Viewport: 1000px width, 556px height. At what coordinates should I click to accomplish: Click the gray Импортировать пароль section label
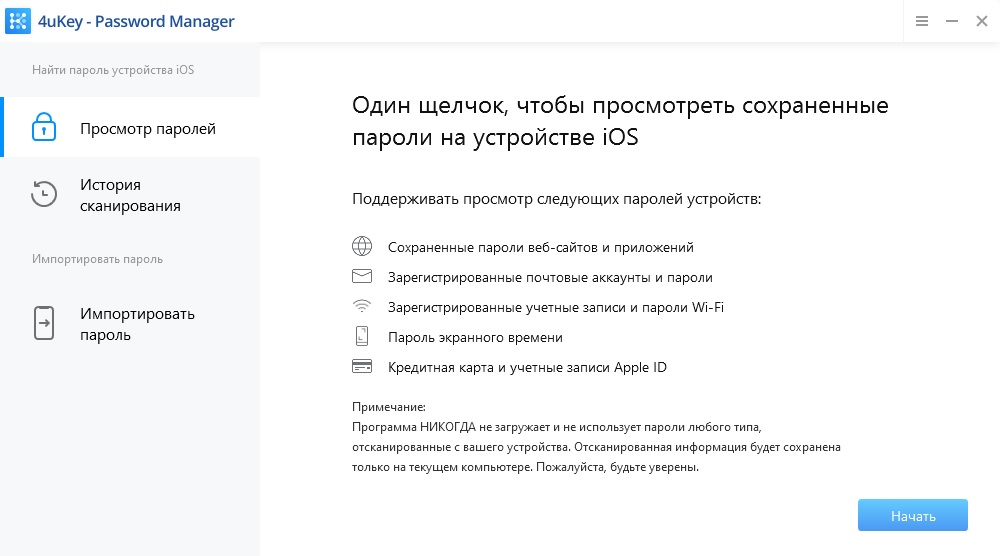pyautogui.click(x=98, y=259)
